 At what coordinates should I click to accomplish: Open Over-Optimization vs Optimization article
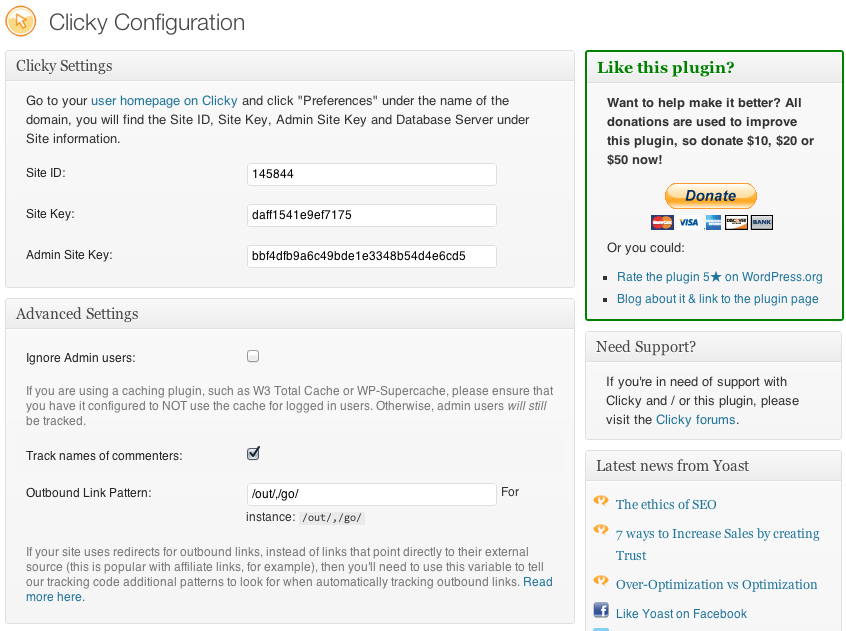click(x=717, y=585)
